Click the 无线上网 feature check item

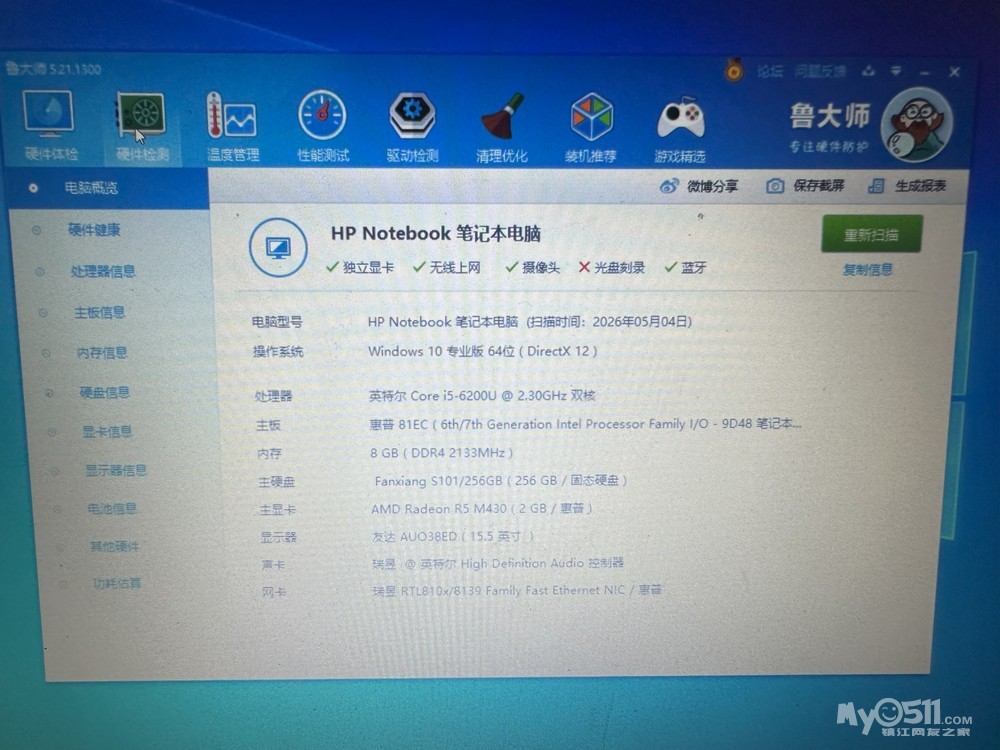(x=446, y=267)
